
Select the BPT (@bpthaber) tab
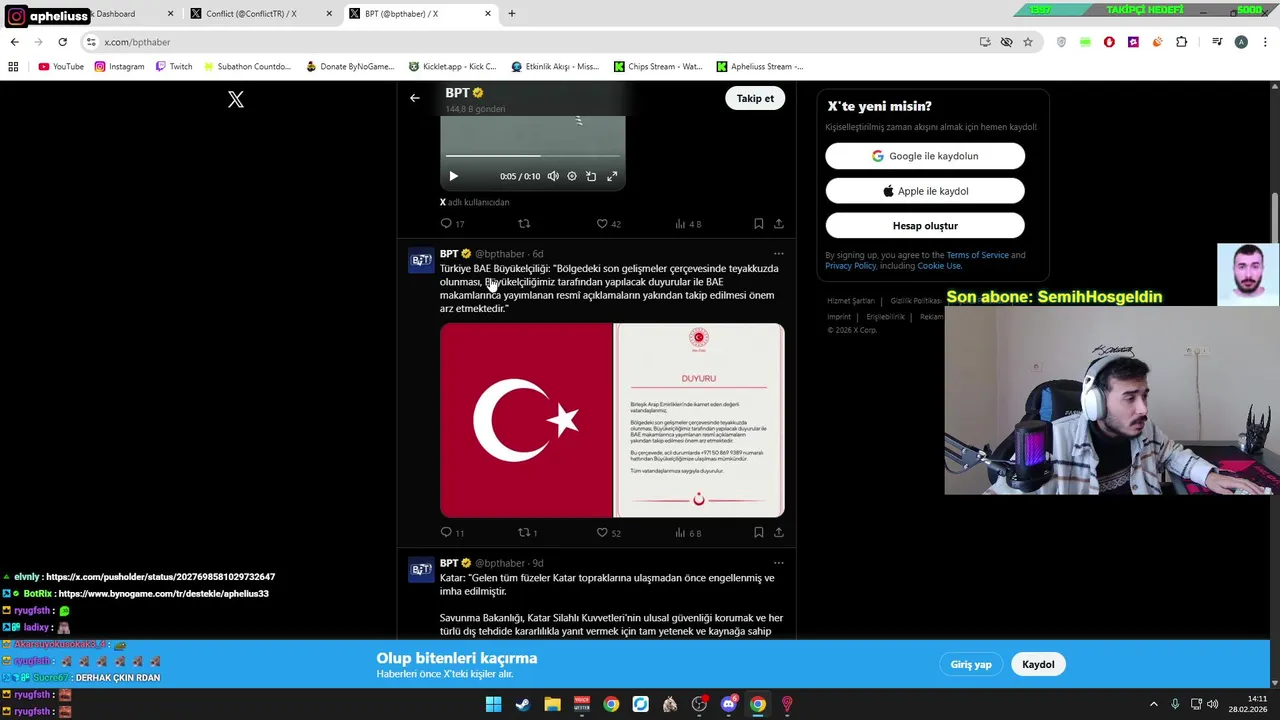pyautogui.click(x=420, y=14)
